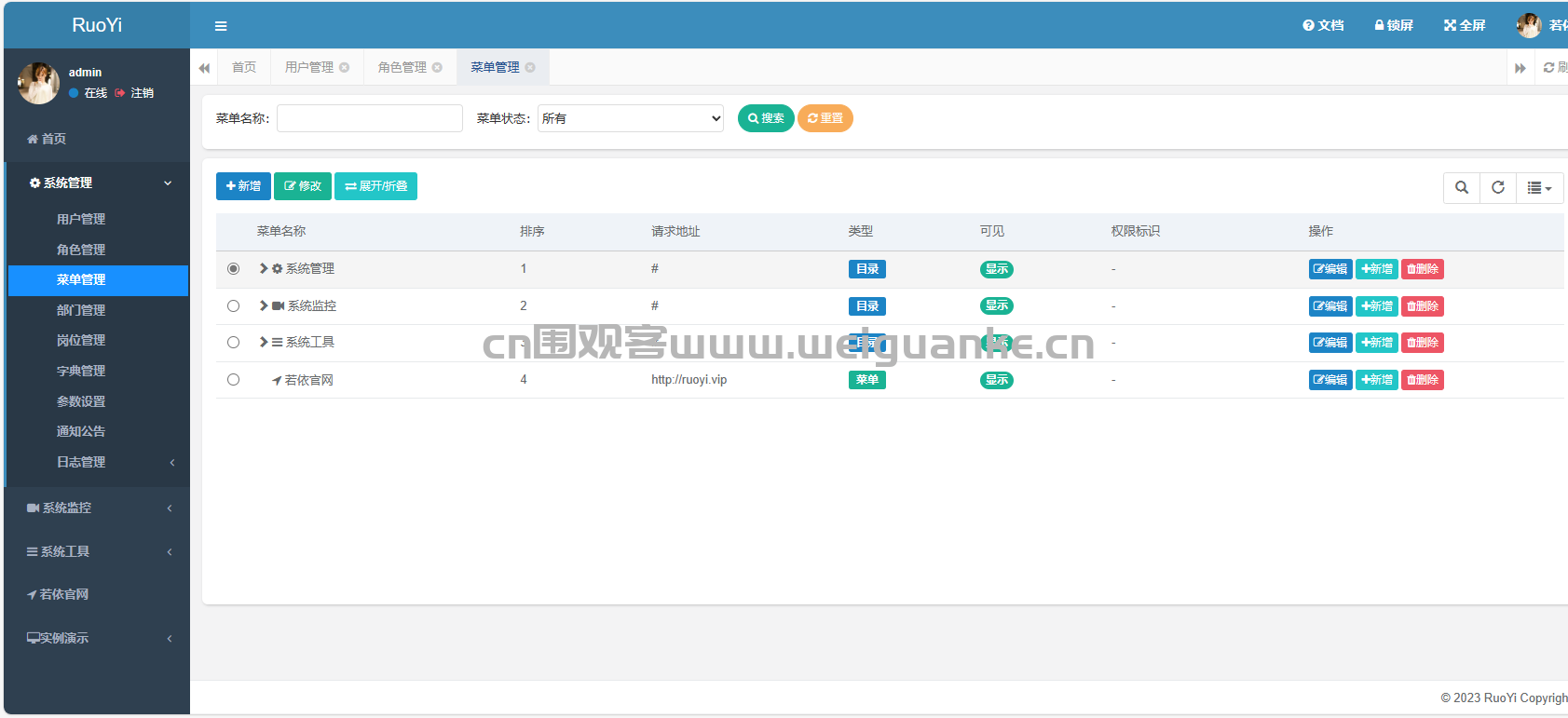Click the 修改 toolbar button

point(303,186)
